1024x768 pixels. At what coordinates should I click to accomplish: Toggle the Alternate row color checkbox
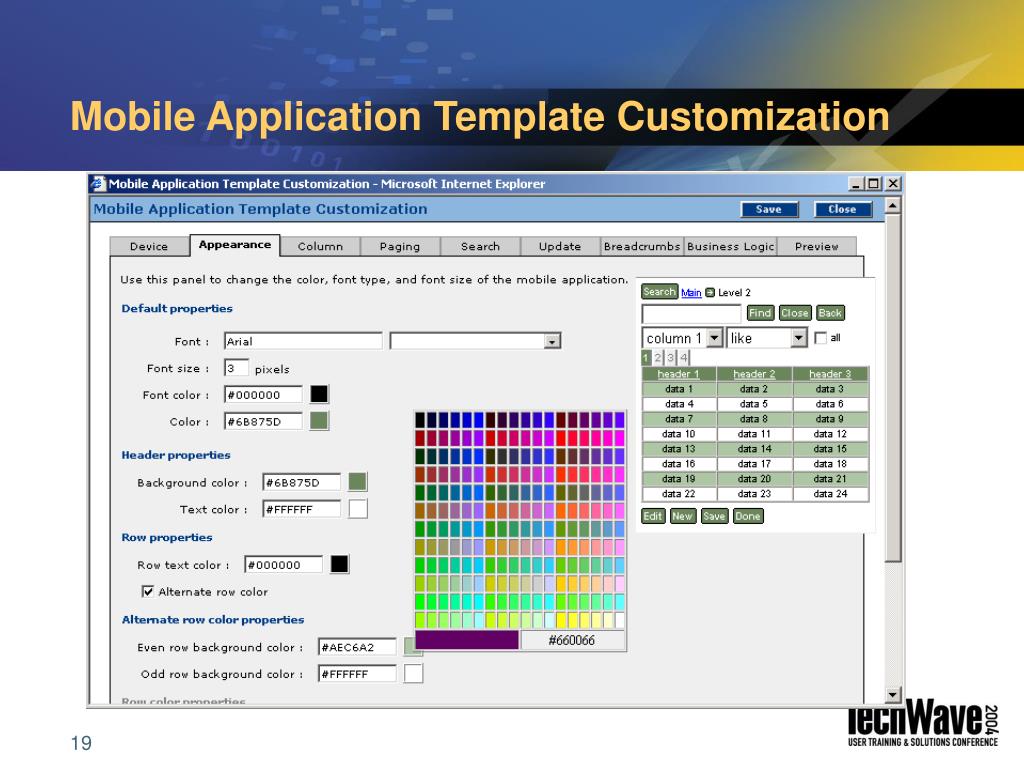click(x=148, y=592)
